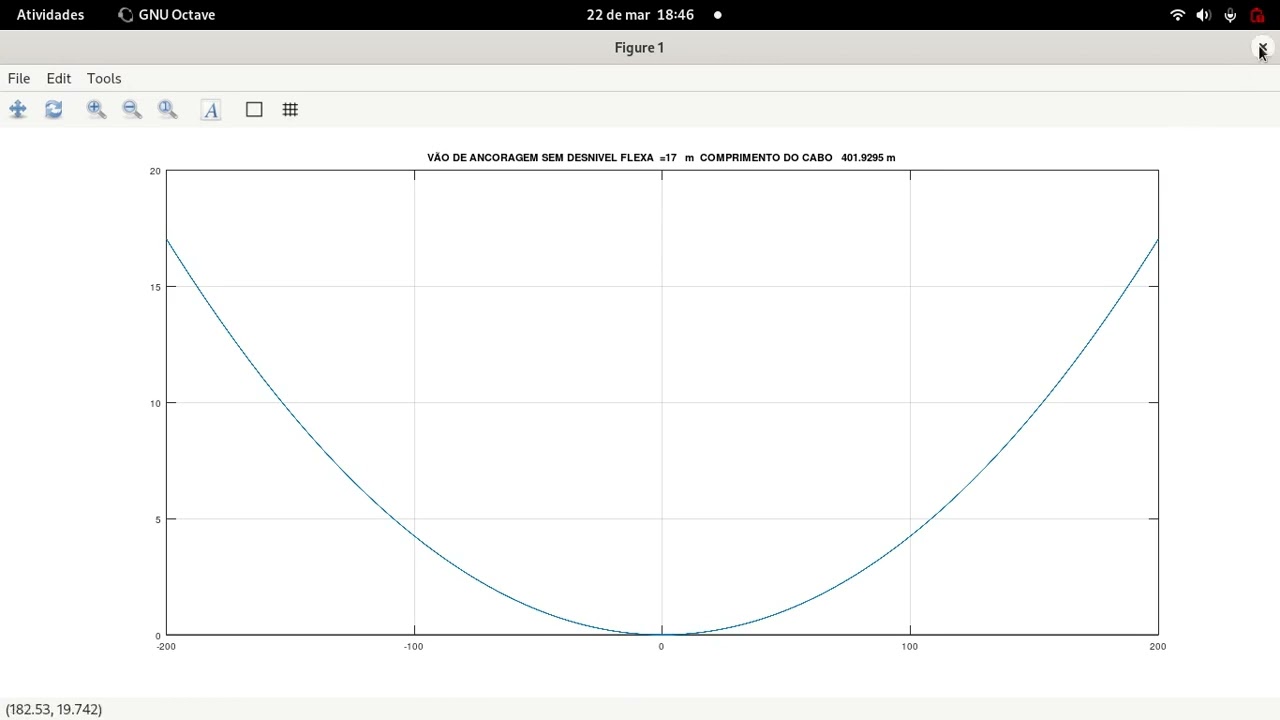Click the Automatic limits zoom icon
The width and height of the screenshot is (1280, 720).
pos(168,110)
